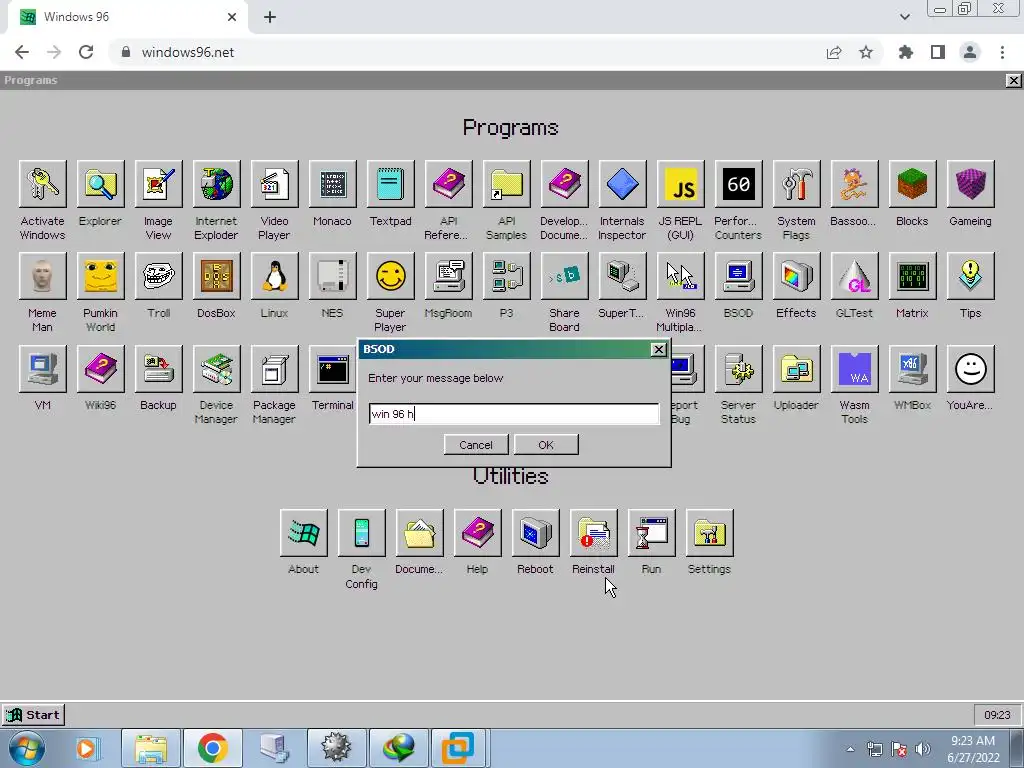The image size is (1024, 768).
Task: Launch the Linux penguin icon
Action: [x=274, y=276]
